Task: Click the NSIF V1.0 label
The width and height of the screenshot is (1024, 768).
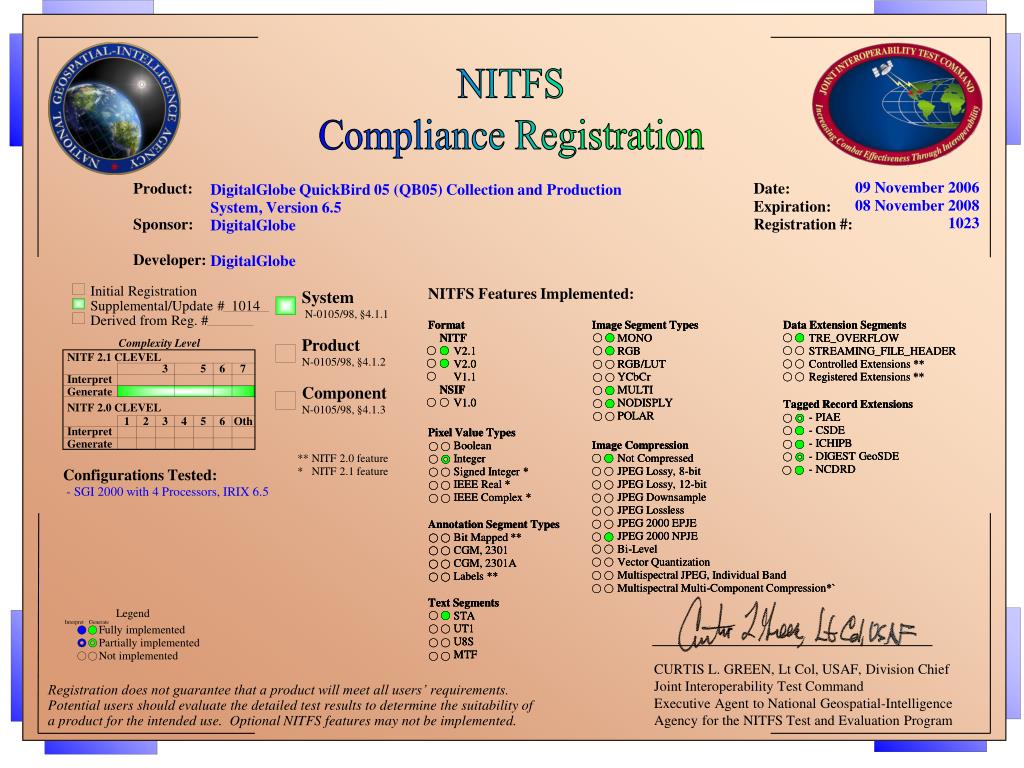Action: point(465,403)
